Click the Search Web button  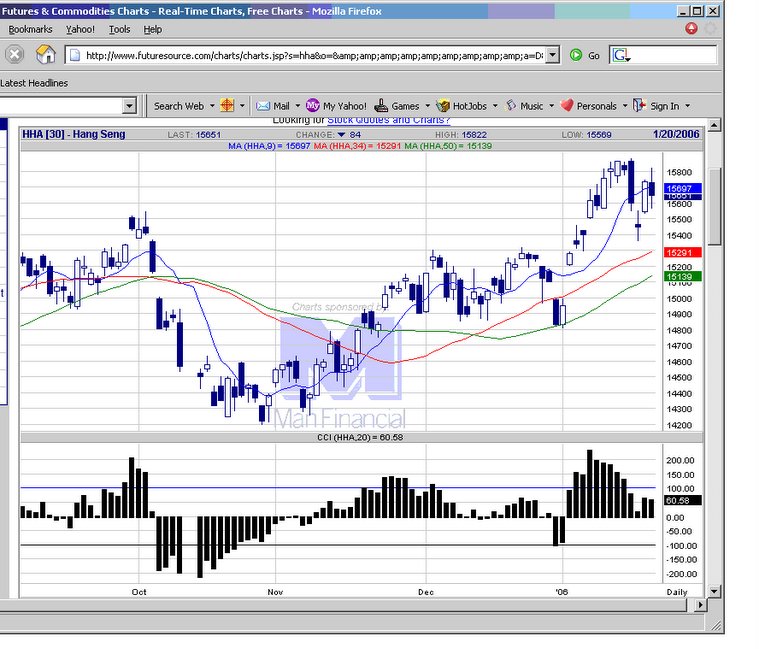pos(179,106)
